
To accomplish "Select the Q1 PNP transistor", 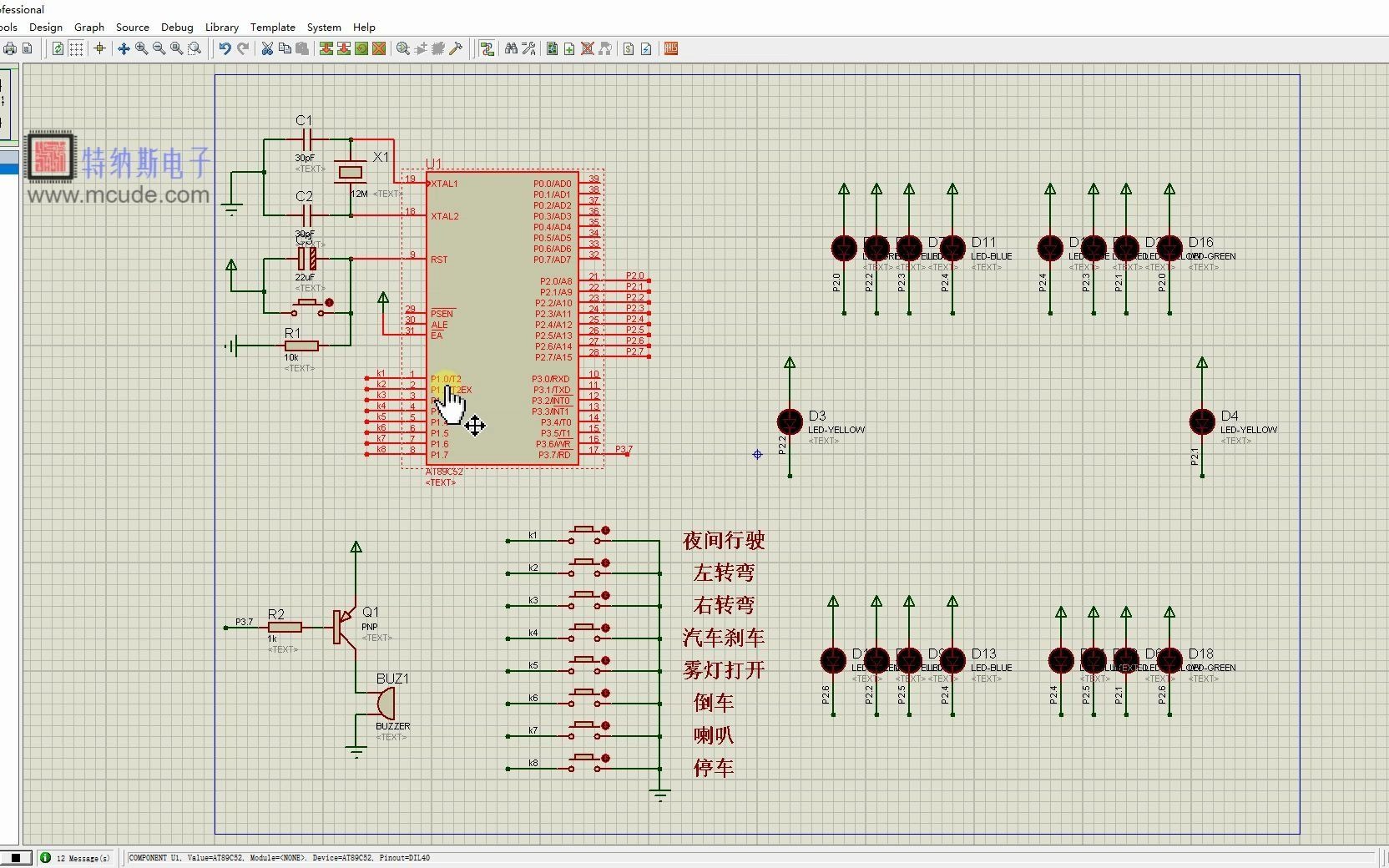I will pyautogui.click(x=345, y=627).
